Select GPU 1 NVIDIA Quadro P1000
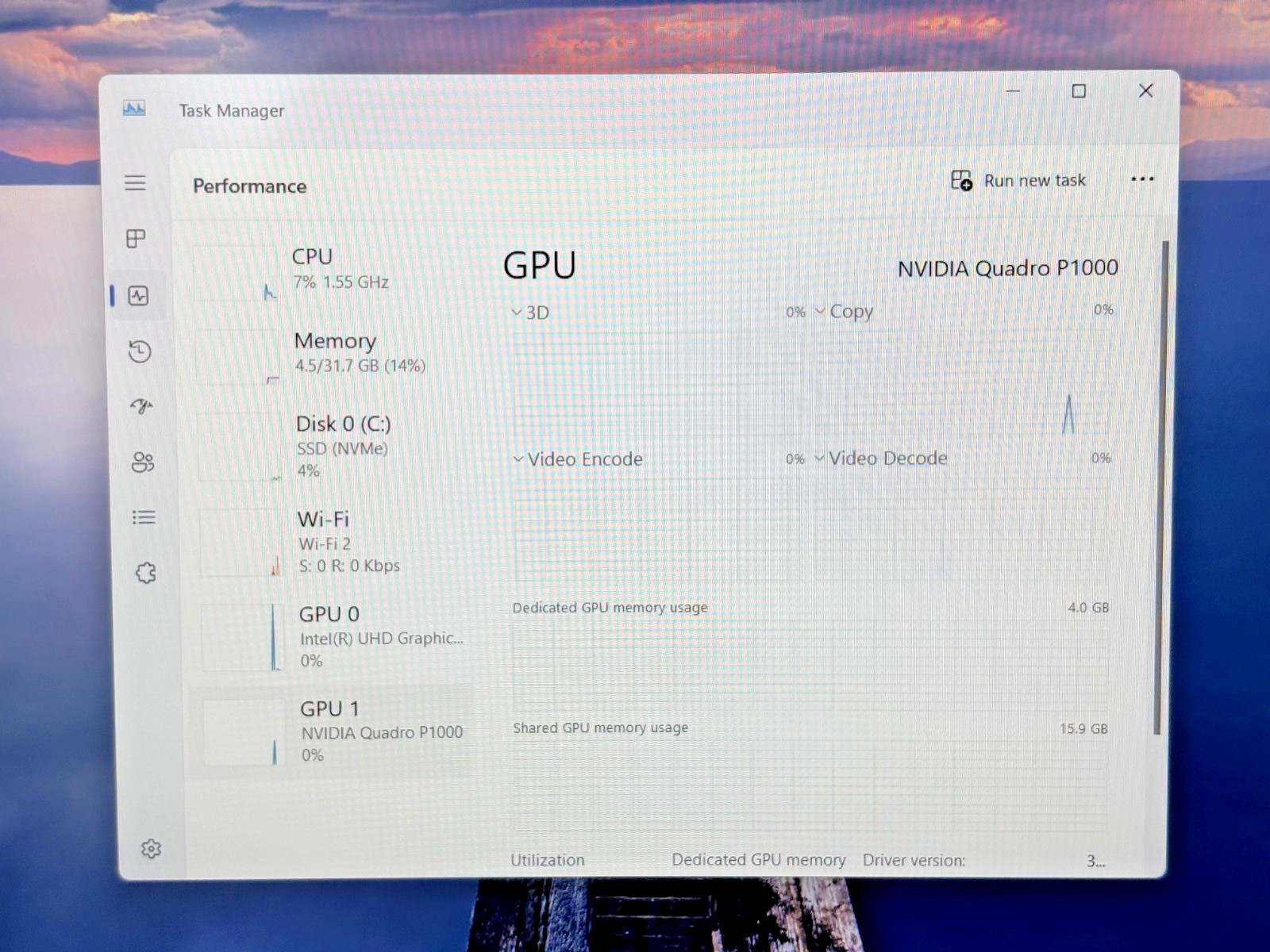1270x952 pixels. pos(332,732)
